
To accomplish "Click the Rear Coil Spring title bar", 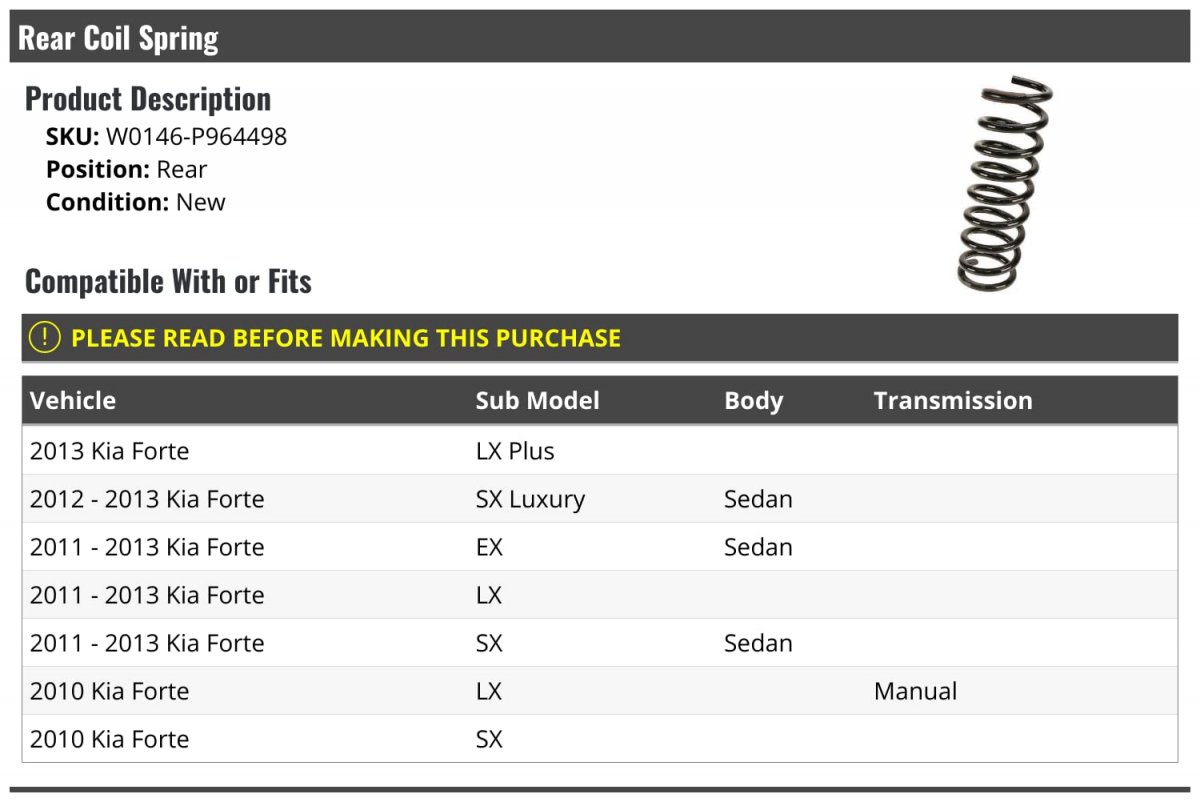I will click(600, 37).
